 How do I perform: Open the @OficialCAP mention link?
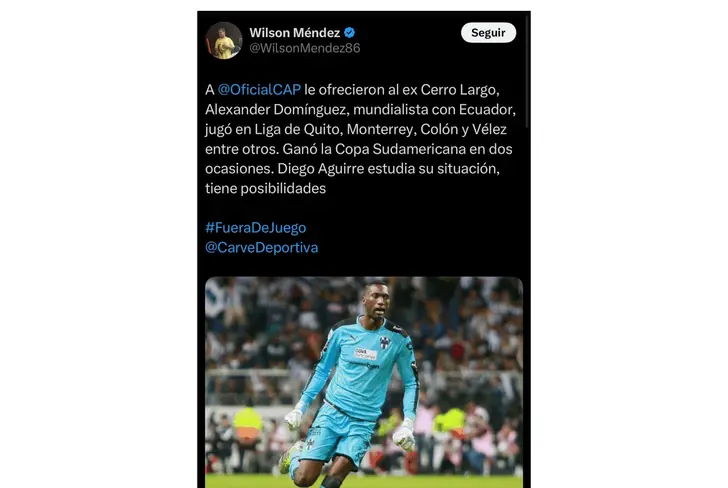click(259, 90)
